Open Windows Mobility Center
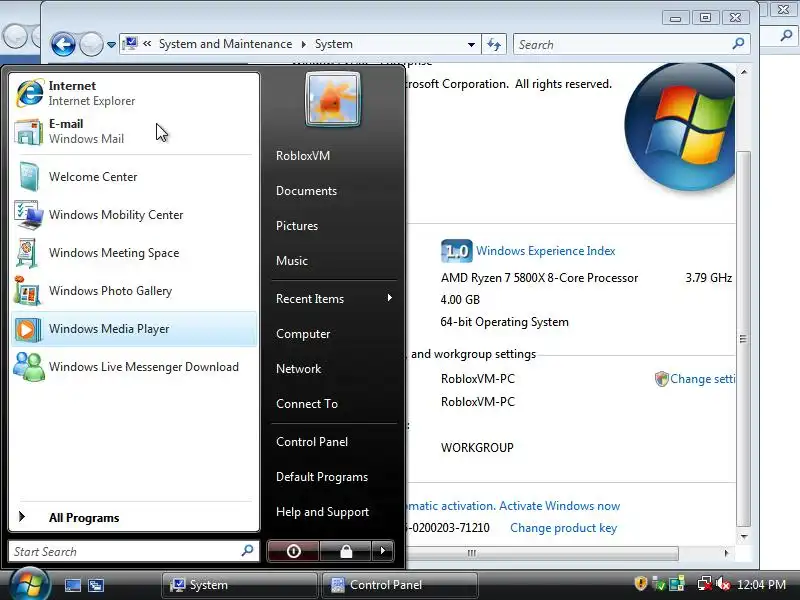This screenshot has width=800, height=600. pyautogui.click(x=134, y=215)
